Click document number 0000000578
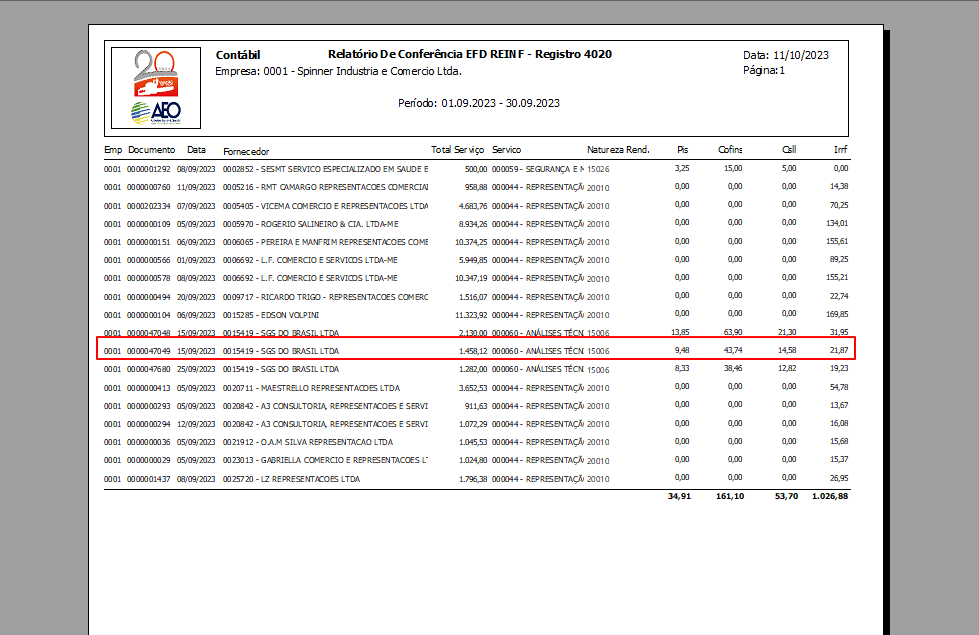The image size is (979, 635). pos(149,278)
